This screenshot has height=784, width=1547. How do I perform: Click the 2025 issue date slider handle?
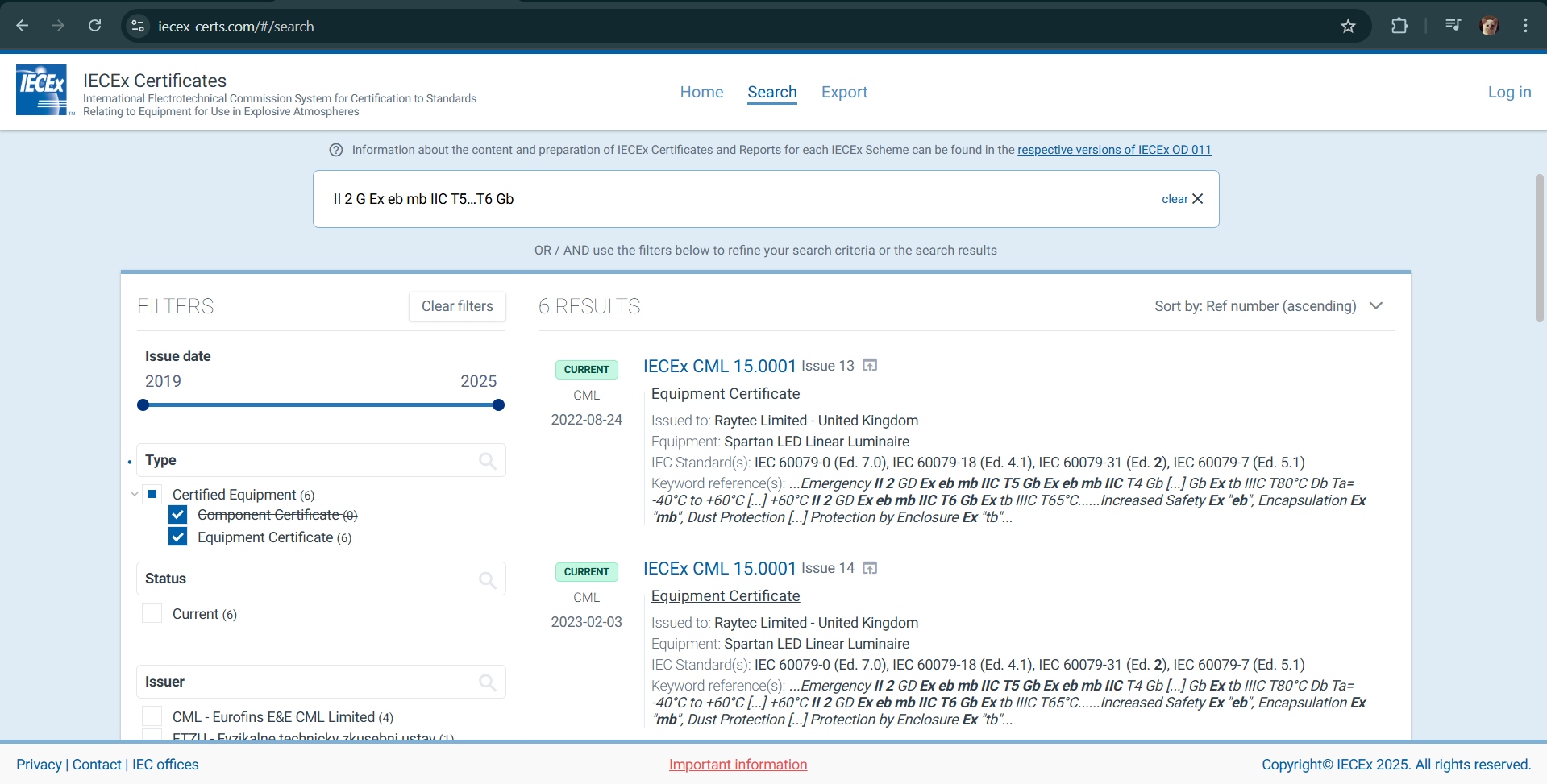498,404
